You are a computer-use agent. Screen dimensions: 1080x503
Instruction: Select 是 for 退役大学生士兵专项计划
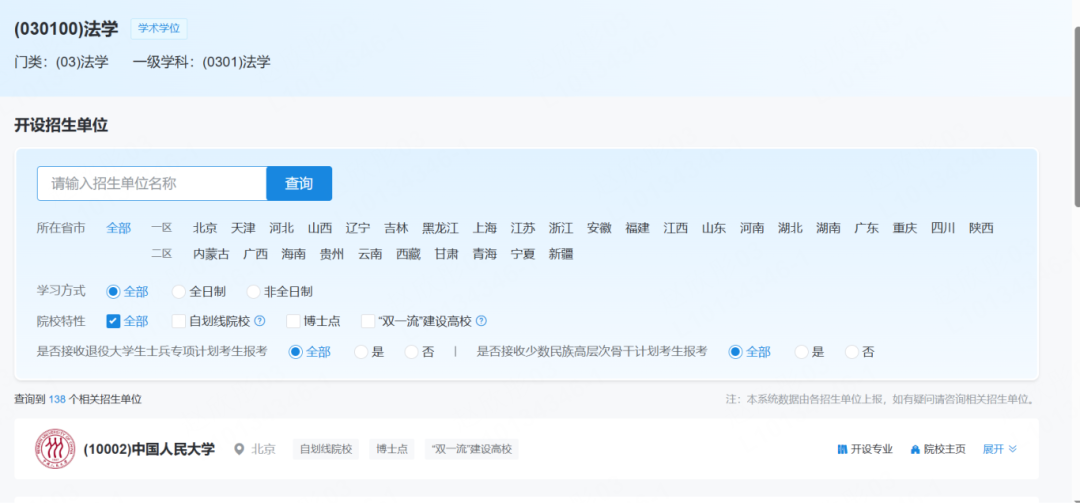361,352
